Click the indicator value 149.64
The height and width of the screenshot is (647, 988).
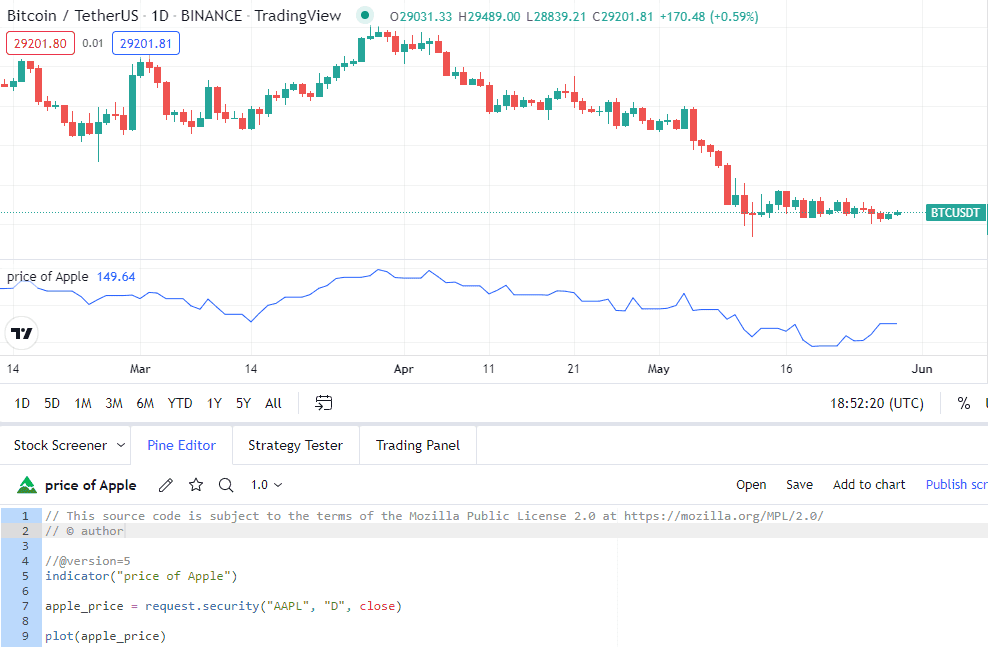point(116,277)
